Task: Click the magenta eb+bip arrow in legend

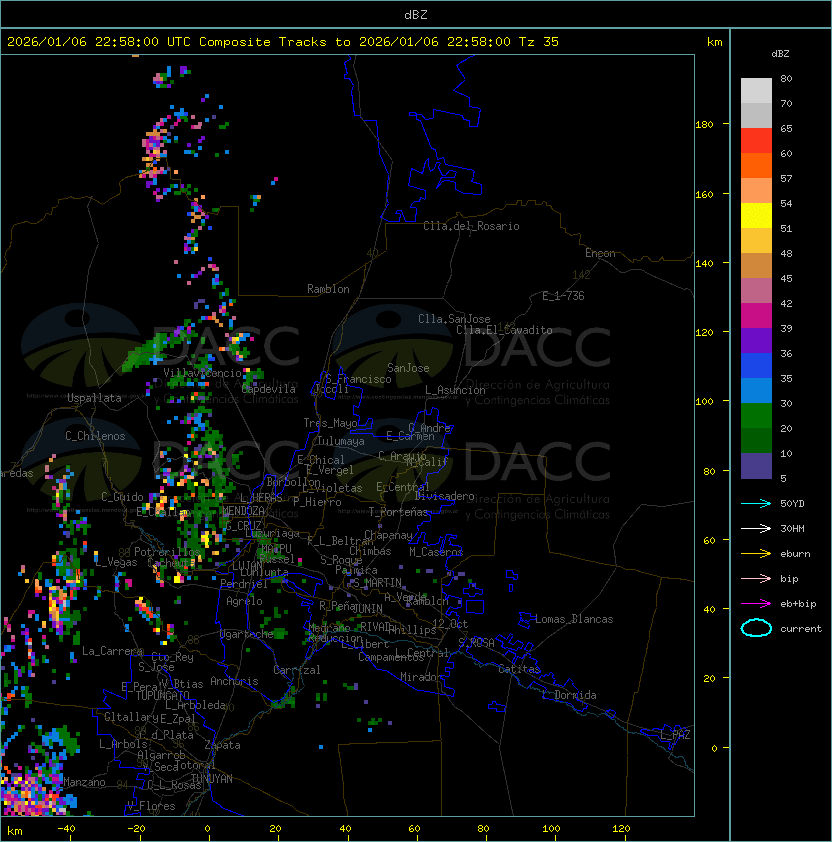Action: point(756,604)
